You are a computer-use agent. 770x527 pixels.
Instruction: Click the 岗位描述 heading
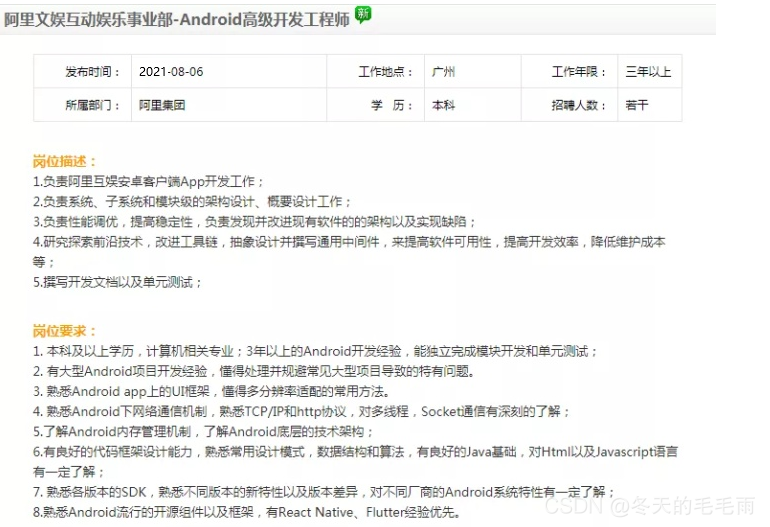click(64, 161)
